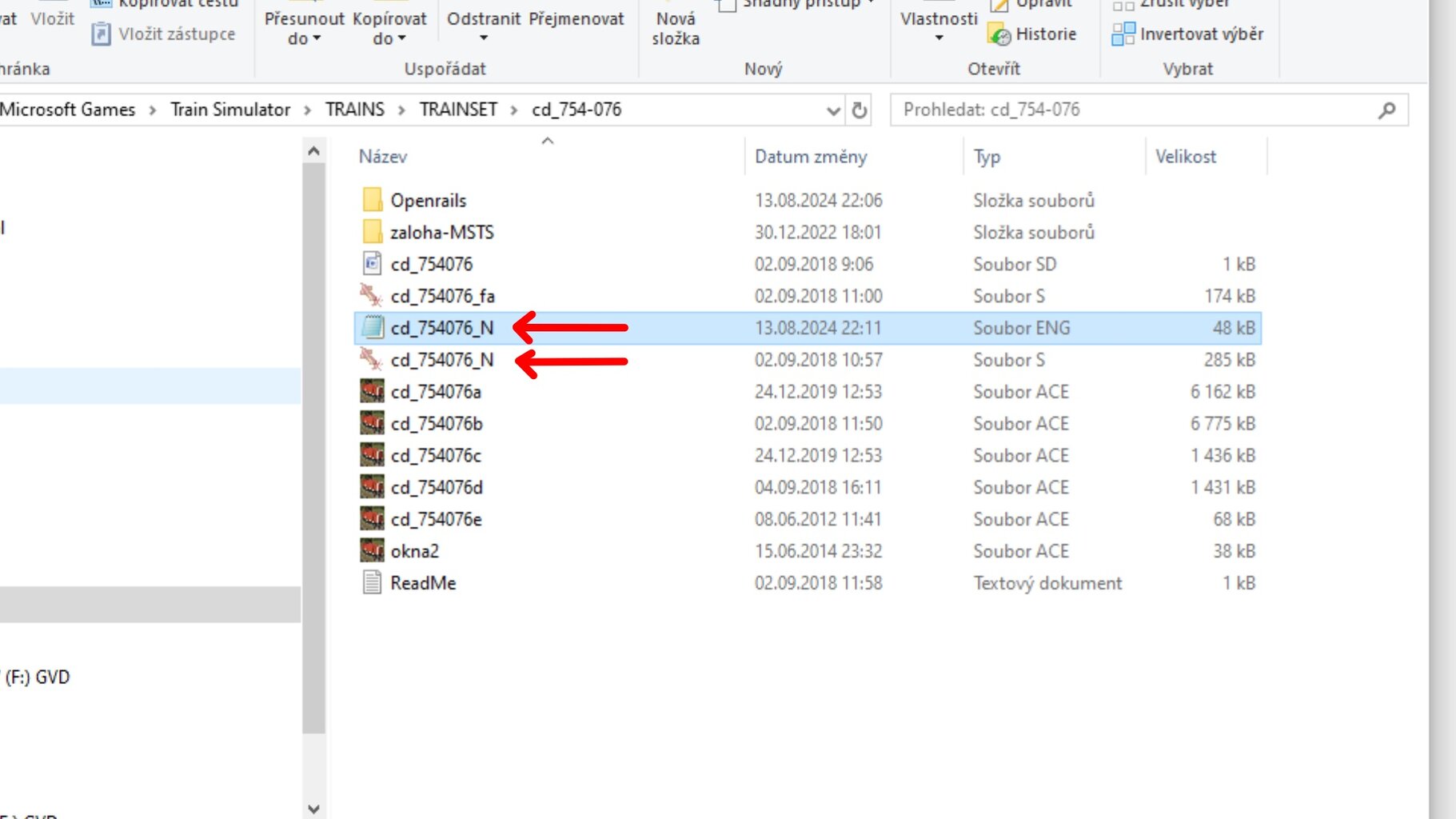
Task: Click the navigation pane scroll up arrow
Action: point(313,150)
